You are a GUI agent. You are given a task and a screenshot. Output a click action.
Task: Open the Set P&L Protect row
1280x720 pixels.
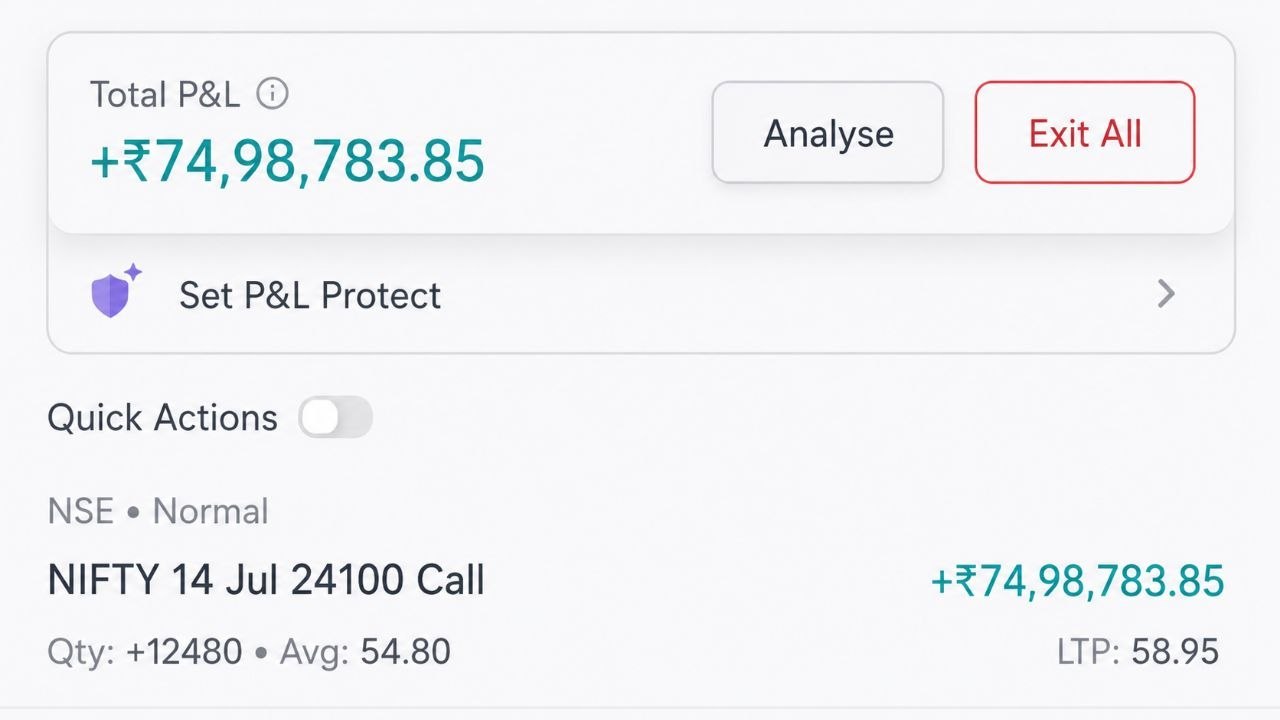click(x=641, y=295)
